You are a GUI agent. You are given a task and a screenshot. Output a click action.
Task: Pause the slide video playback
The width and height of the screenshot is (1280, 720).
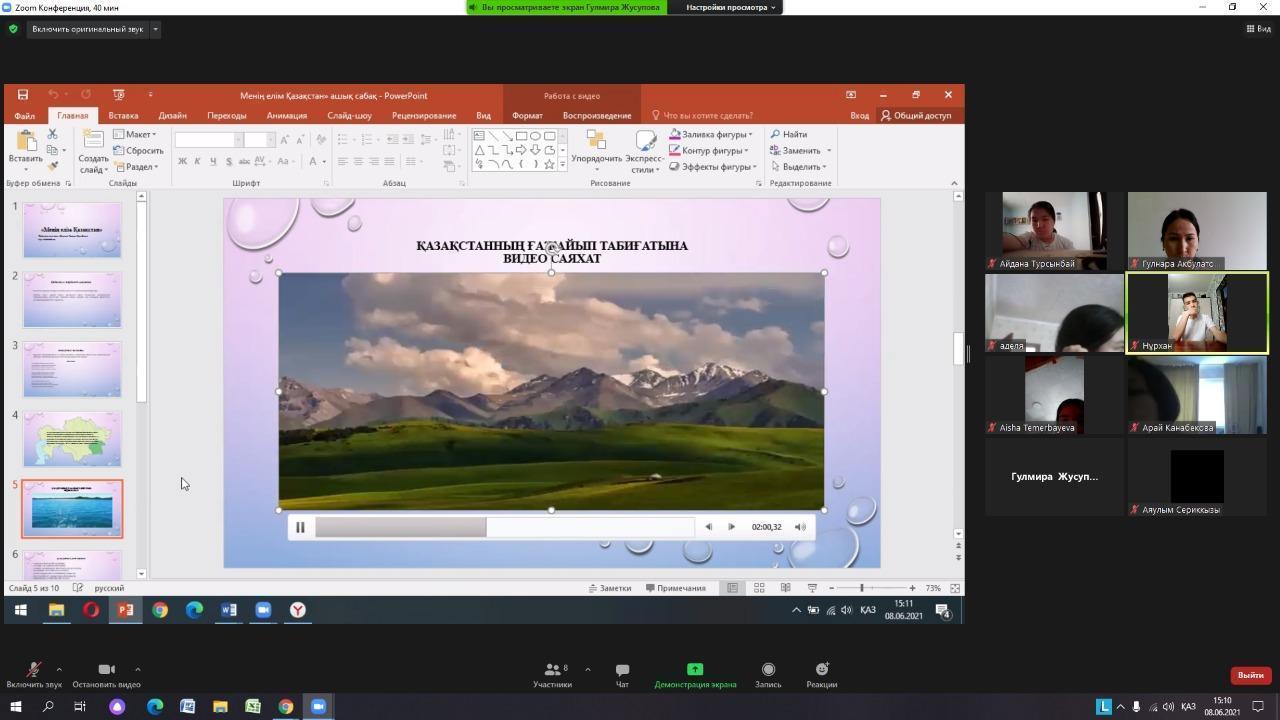coord(300,527)
